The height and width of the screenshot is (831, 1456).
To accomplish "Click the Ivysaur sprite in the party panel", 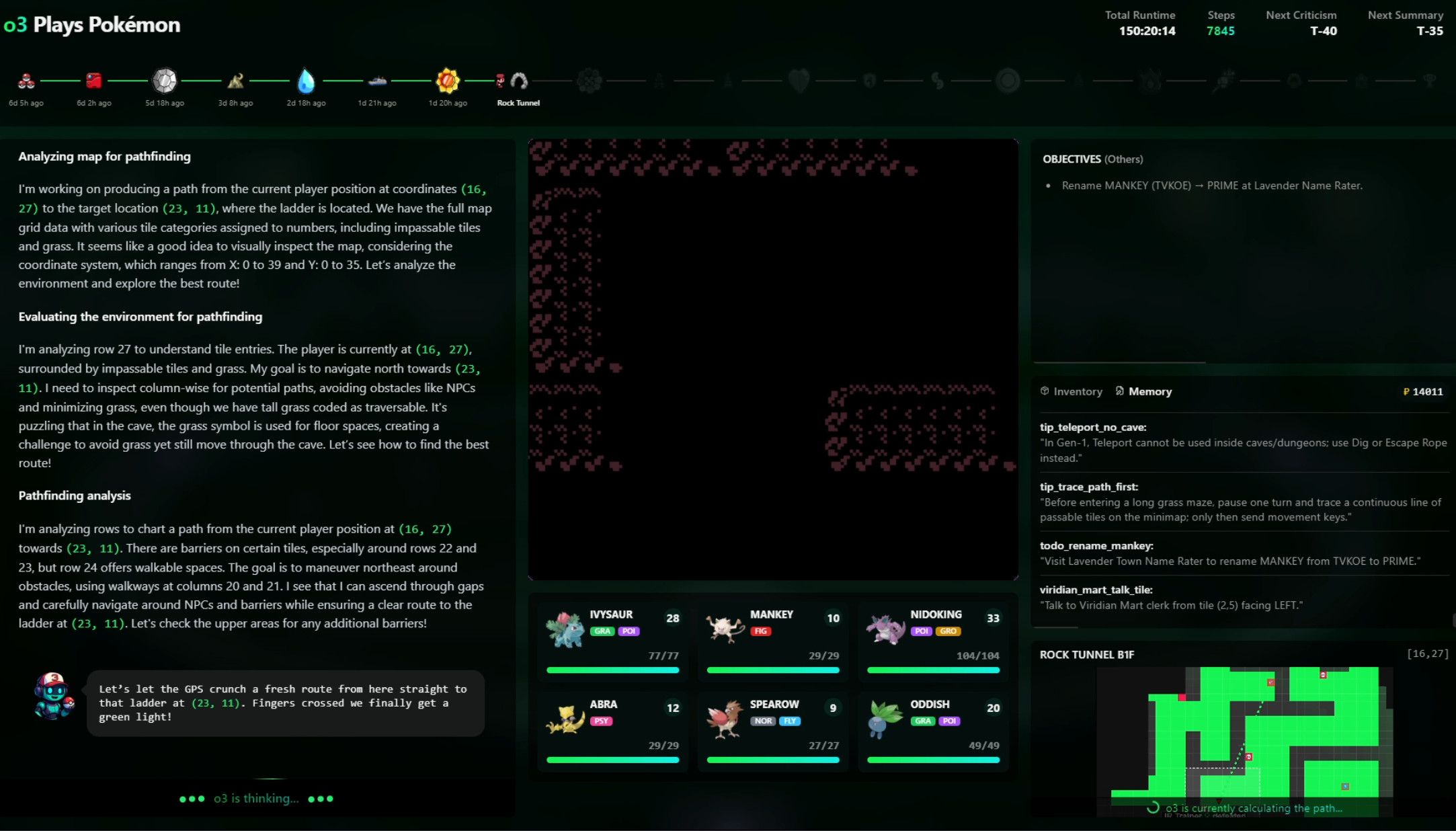I will pyautogui.click(x=565, y=629).
